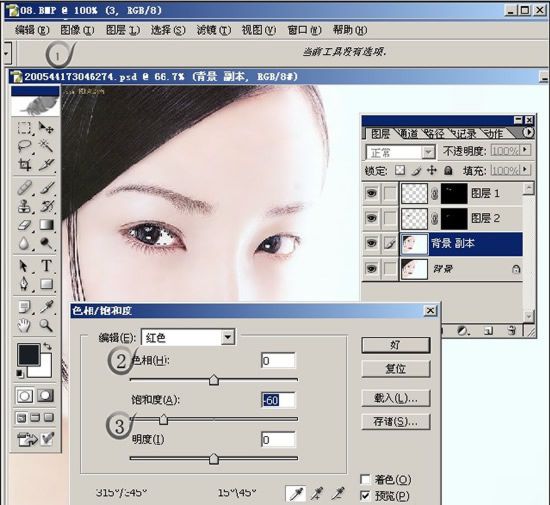This screenshot has width=550, height=505.
Task: Select the Move tool
Action: coord(46,128)
